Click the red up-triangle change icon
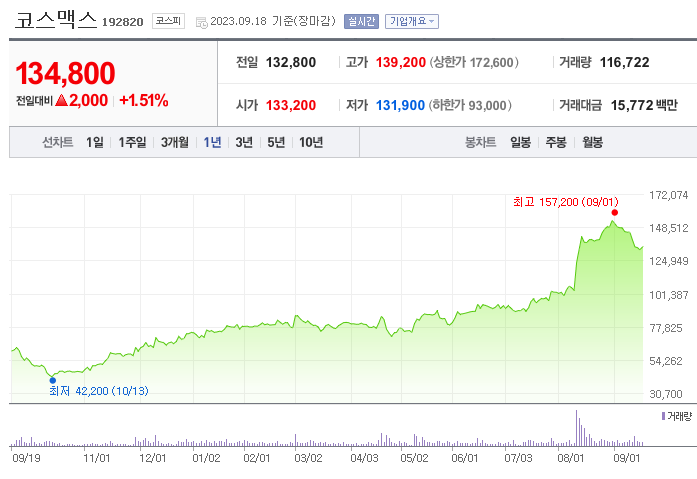 61,100
